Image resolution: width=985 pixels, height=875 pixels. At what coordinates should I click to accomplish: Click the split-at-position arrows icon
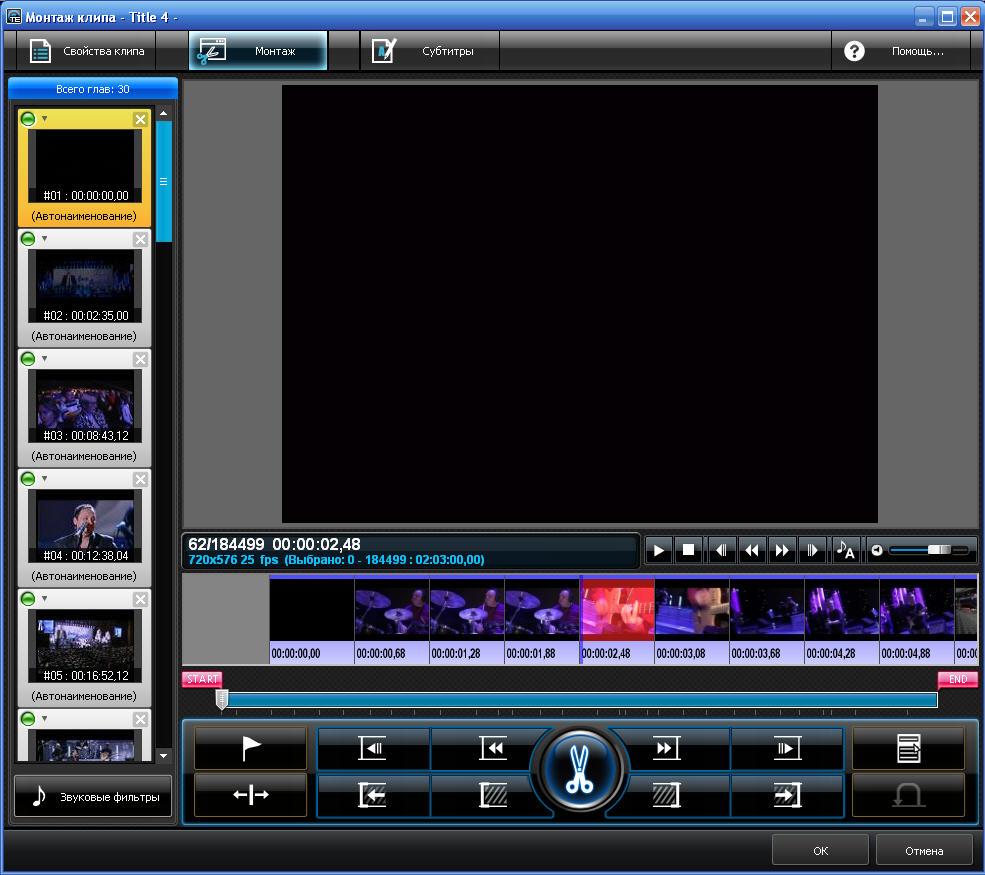[x=251, y=795]
